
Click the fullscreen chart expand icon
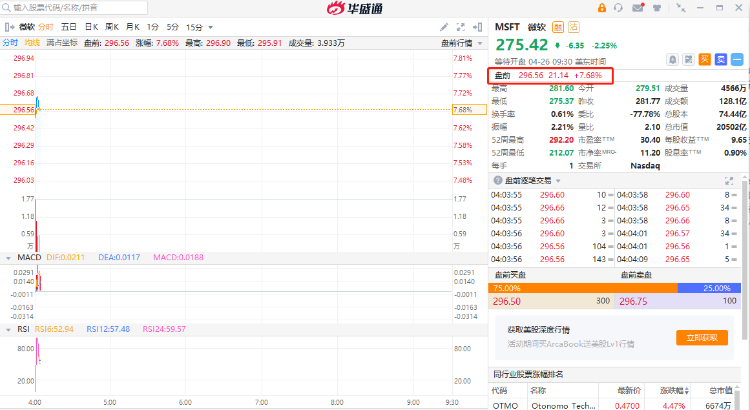pos(461,27)
